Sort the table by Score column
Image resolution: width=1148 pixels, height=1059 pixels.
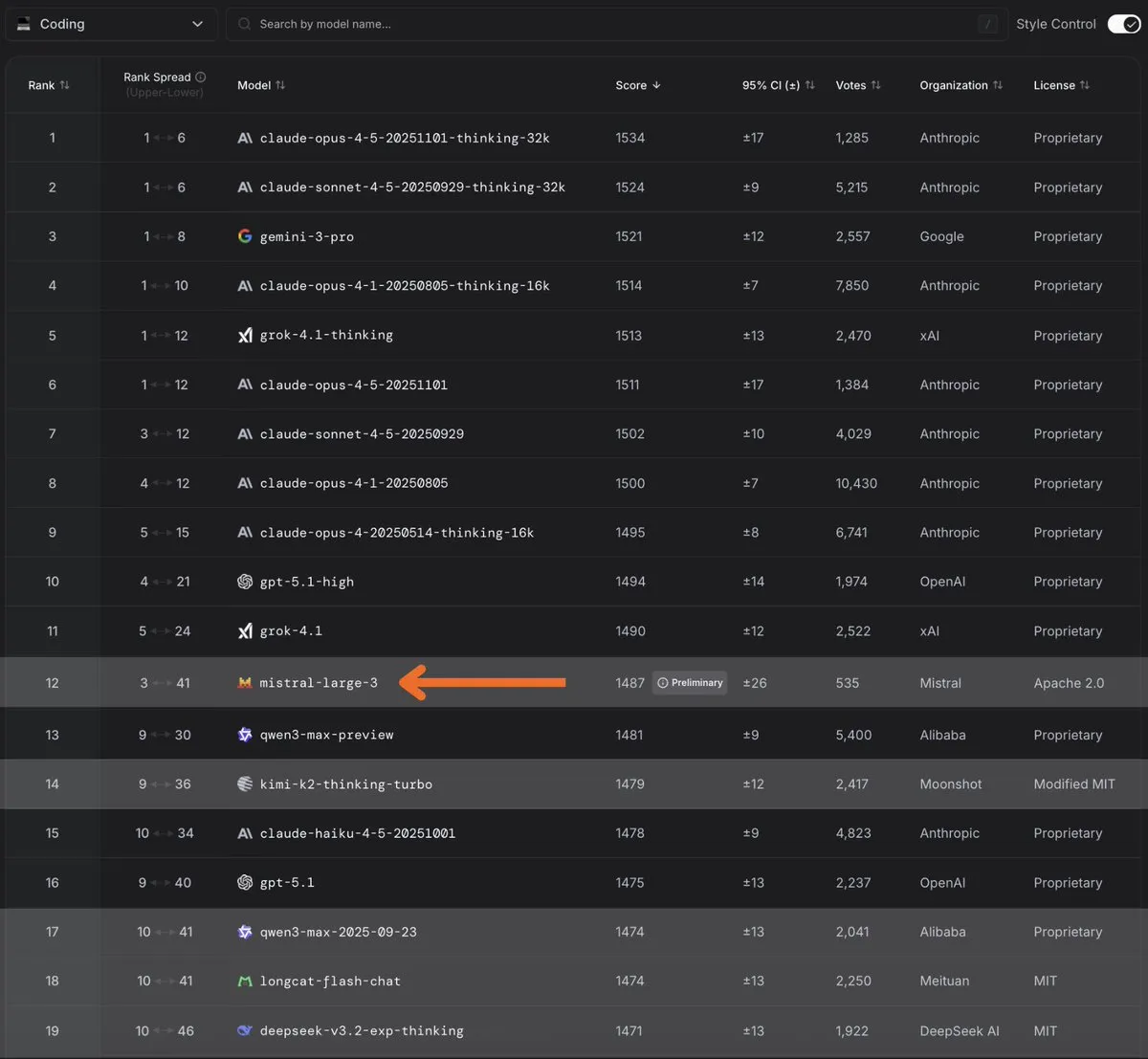point(638,85)
